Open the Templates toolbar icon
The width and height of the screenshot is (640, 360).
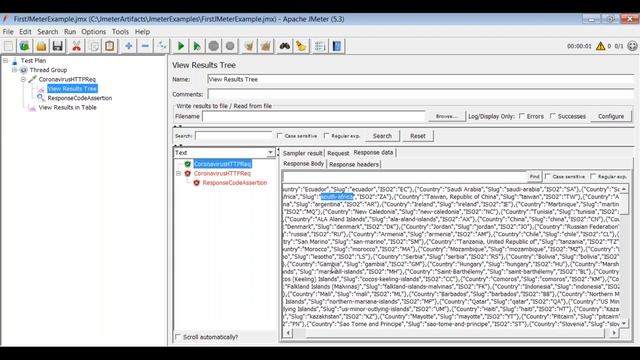tap(24, 46)
